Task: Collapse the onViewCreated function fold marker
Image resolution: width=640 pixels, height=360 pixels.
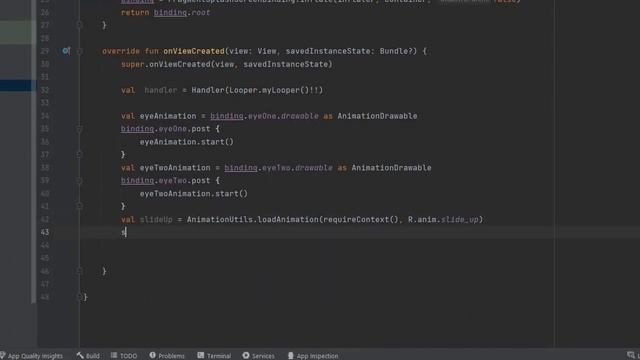Action: 80,51
